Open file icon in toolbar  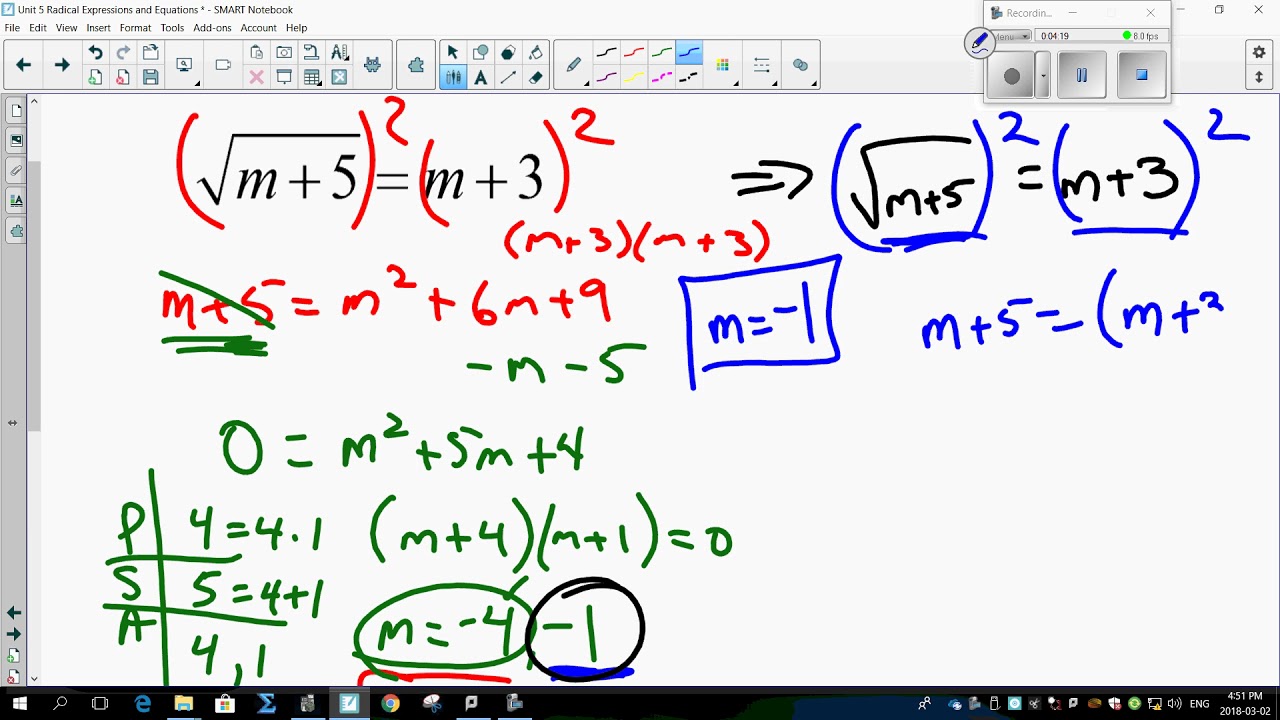tap(150, 53)
